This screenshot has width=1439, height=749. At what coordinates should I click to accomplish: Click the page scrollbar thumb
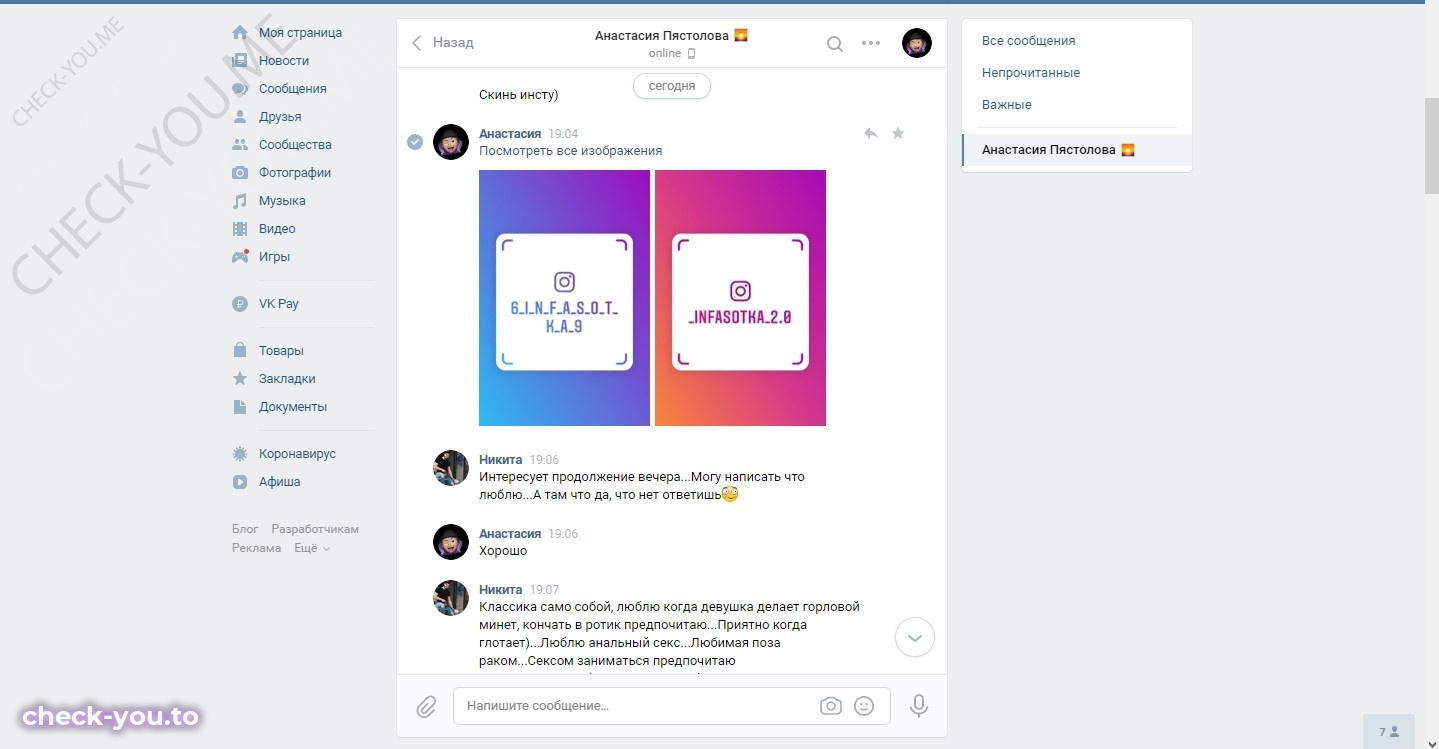(x=1432, y=146)
